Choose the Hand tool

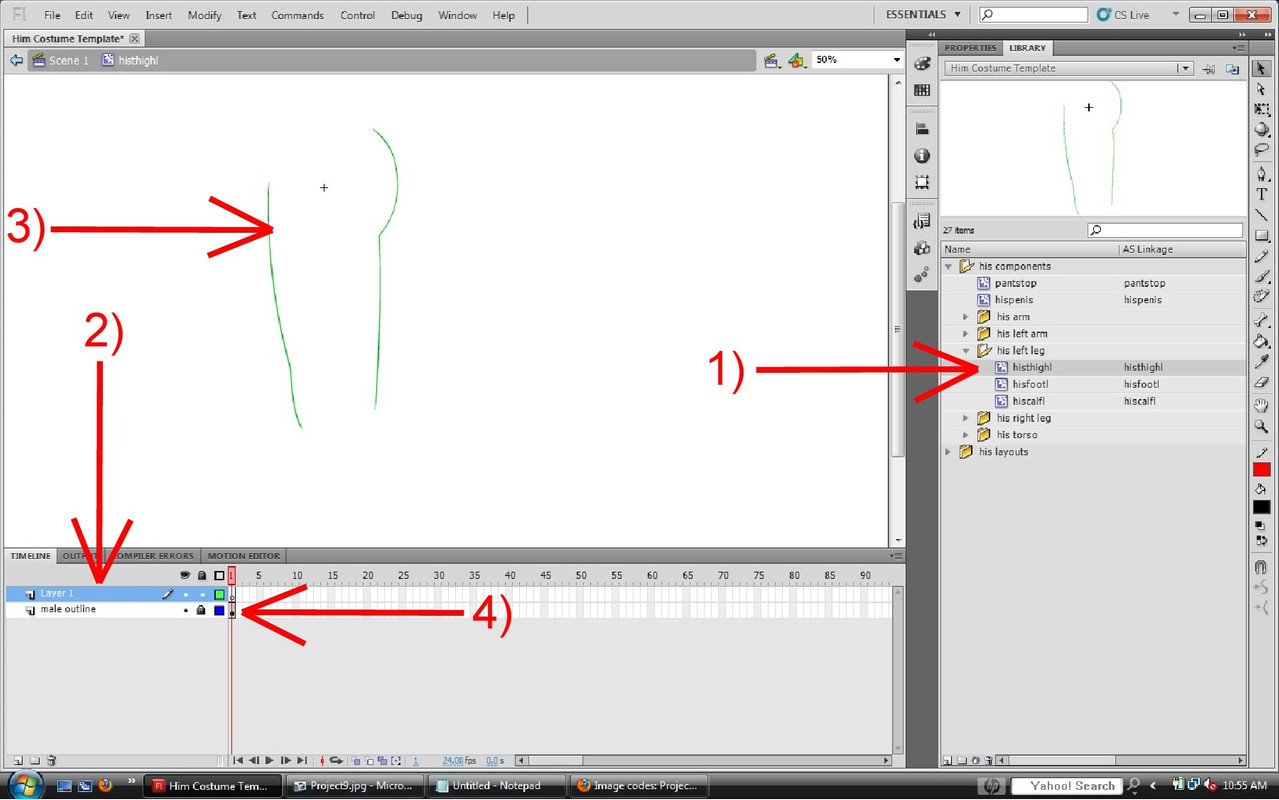1262,406
